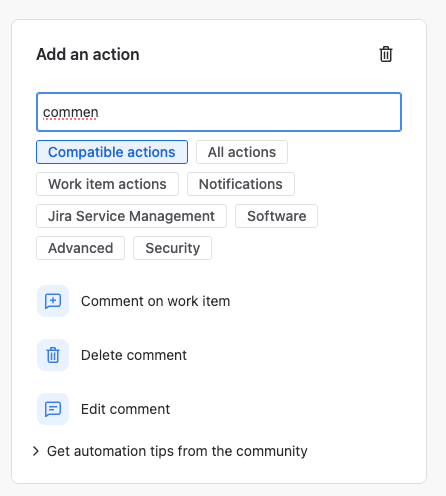
Task: Click the typed word 'commen' in search
Action: [x=71, y=112]
